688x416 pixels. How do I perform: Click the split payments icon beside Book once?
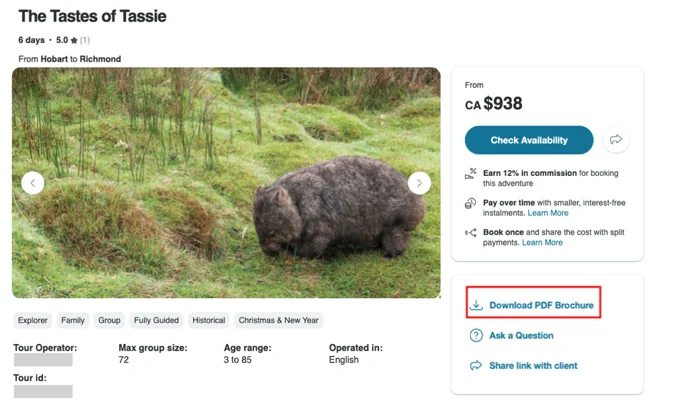click(470, 233)
